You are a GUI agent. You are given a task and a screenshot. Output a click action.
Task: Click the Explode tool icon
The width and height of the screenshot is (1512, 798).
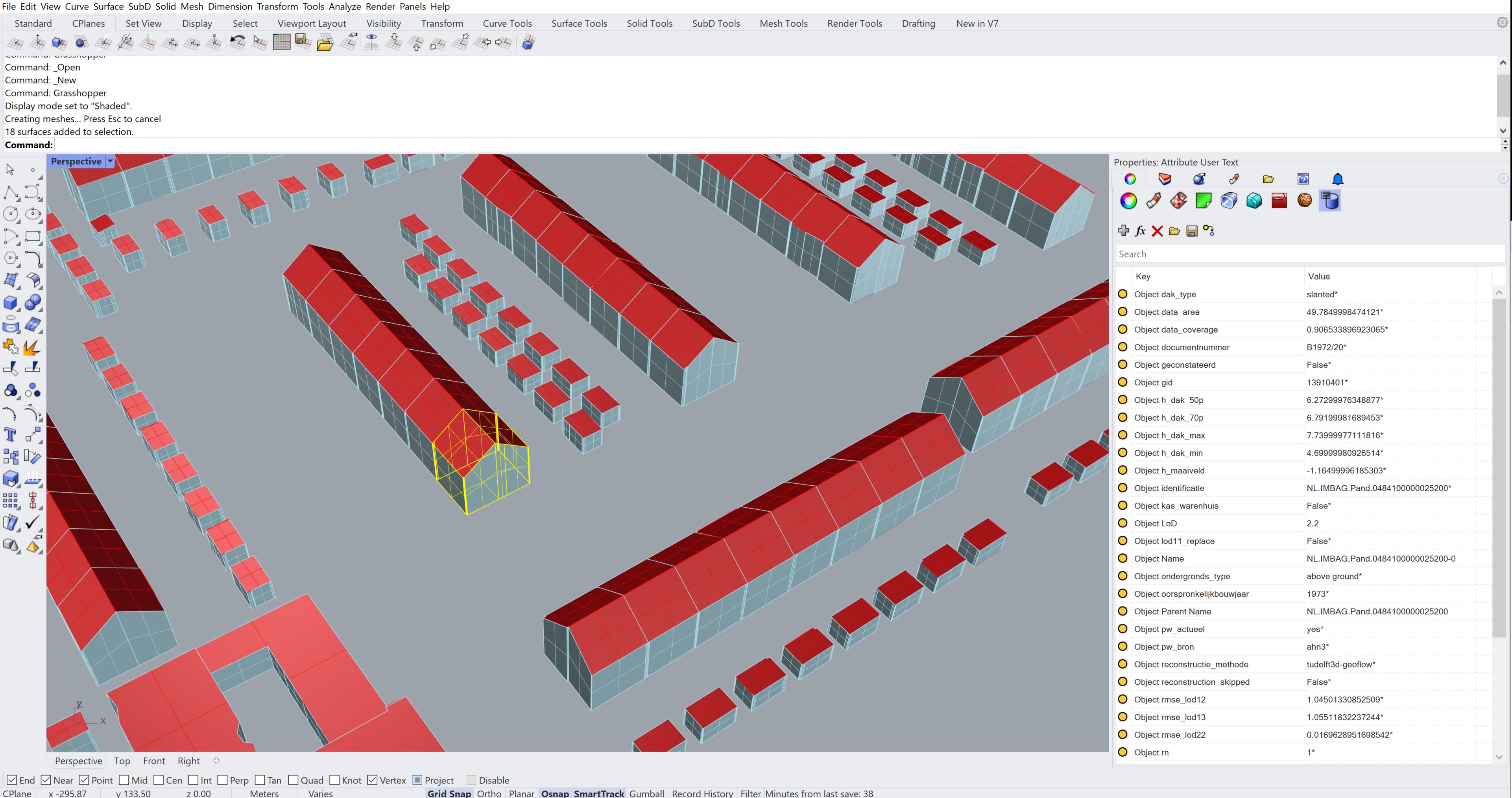pyautogui.click(x=32, y=347)
